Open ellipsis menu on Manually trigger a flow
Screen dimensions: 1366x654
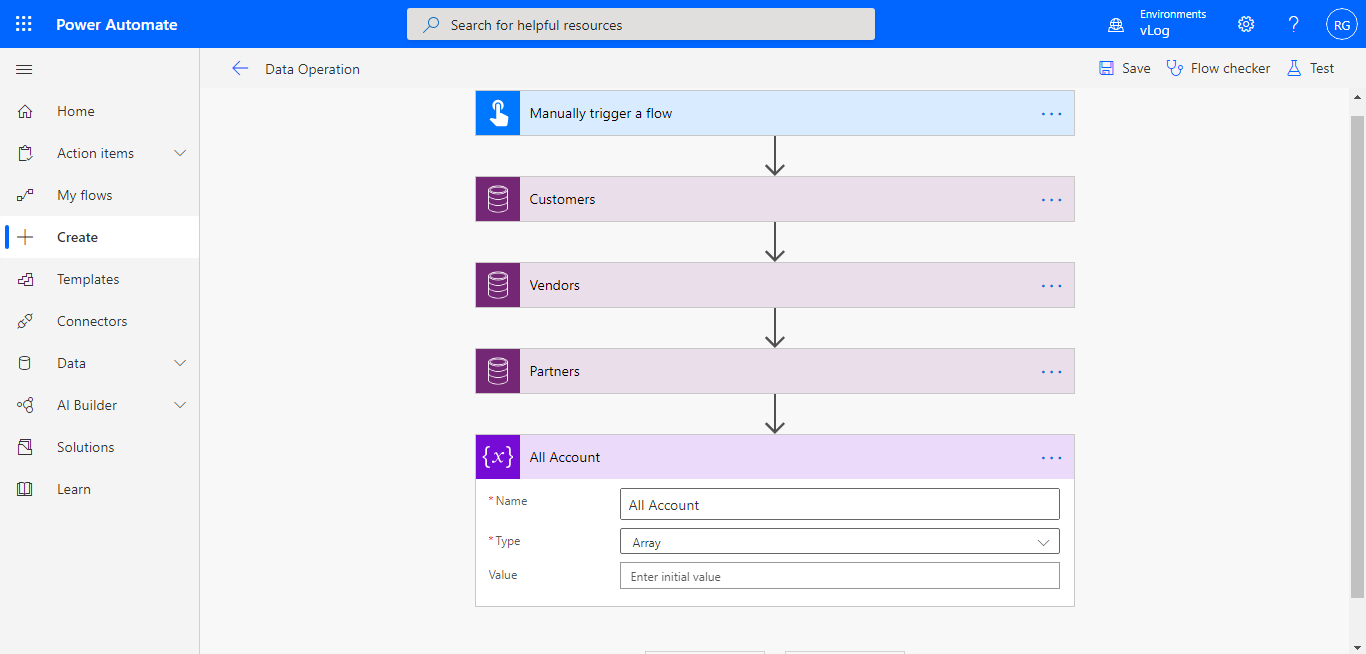[x=1051, y=114]
